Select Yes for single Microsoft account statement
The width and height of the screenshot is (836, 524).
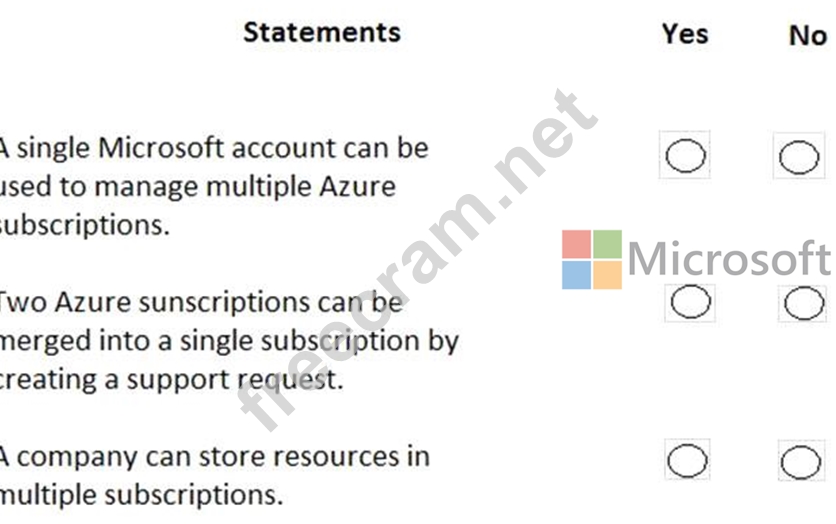point(685,156)
